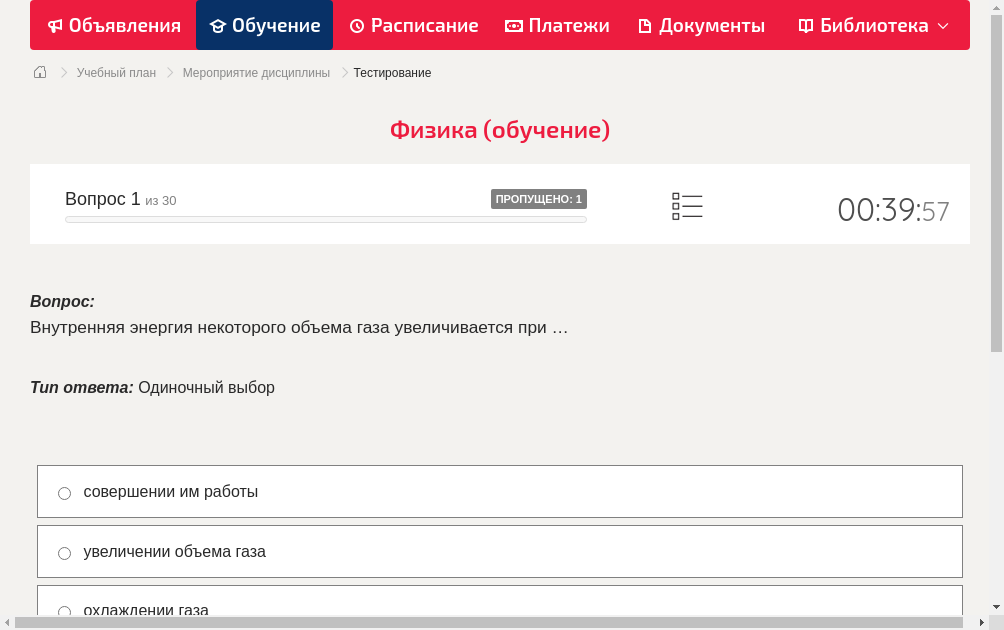Click the 'ПРОПУЩЕНО: 1' badge
Viewport: 1004px width, 630px height.
point(538,198)
